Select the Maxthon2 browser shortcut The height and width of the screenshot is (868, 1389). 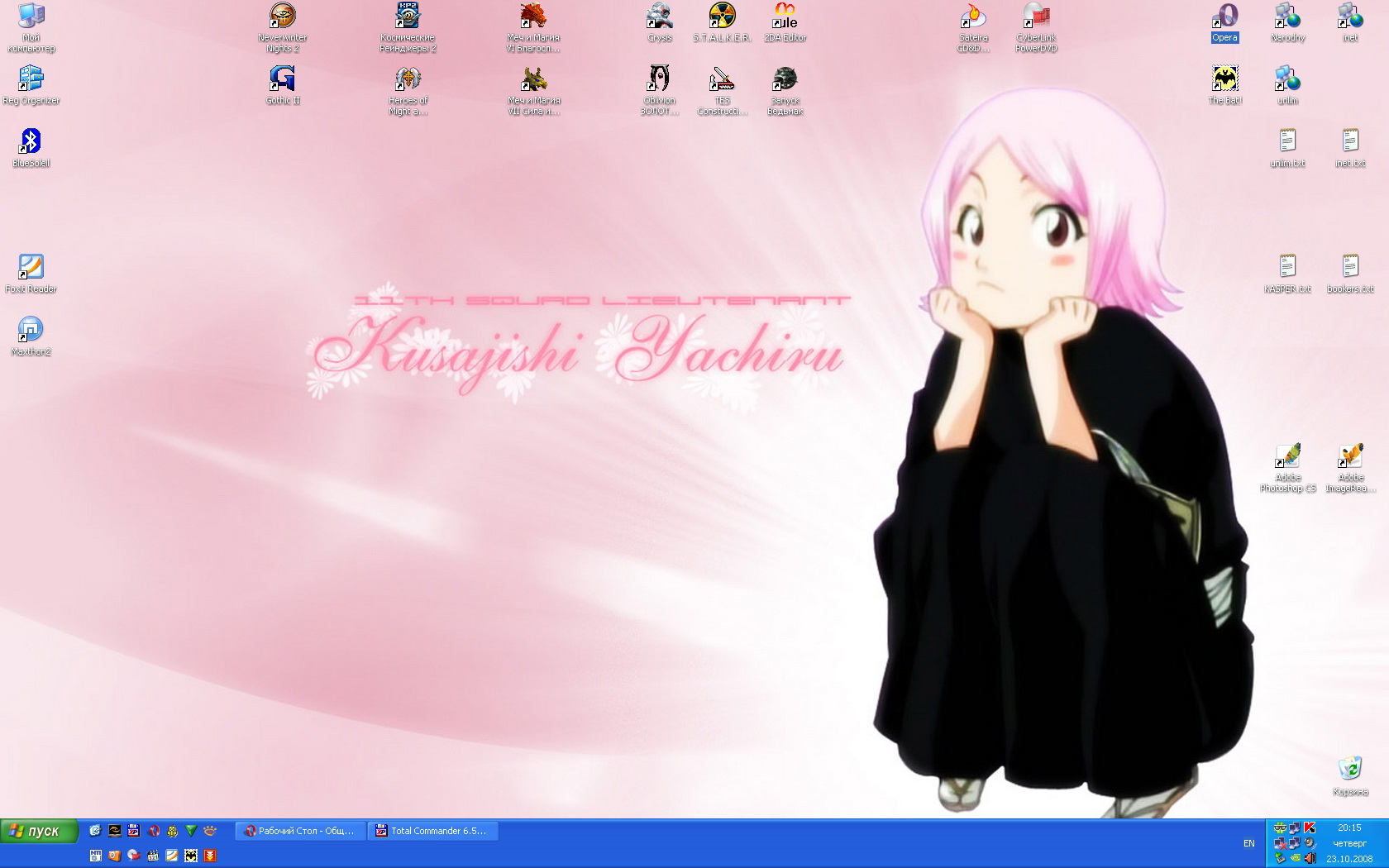(x=31, y=336)
